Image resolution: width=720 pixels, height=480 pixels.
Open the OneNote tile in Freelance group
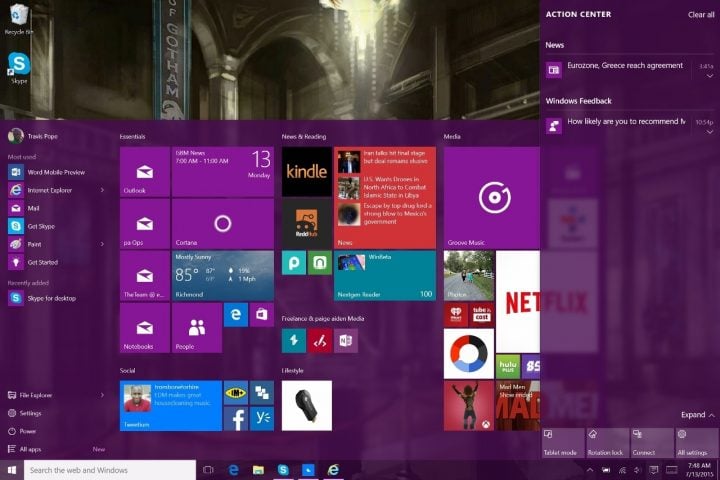point(346,341)
